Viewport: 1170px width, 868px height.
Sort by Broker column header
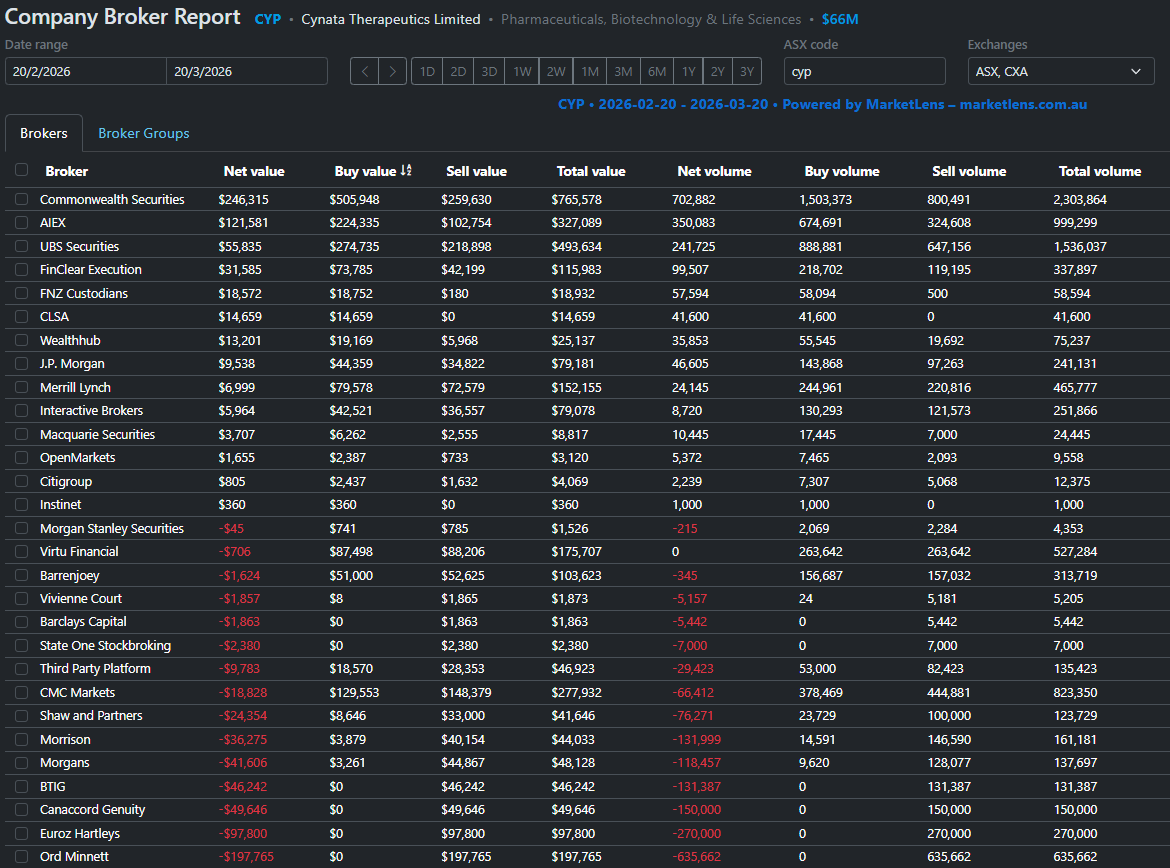pyautogui.click(x=66, y=172)
